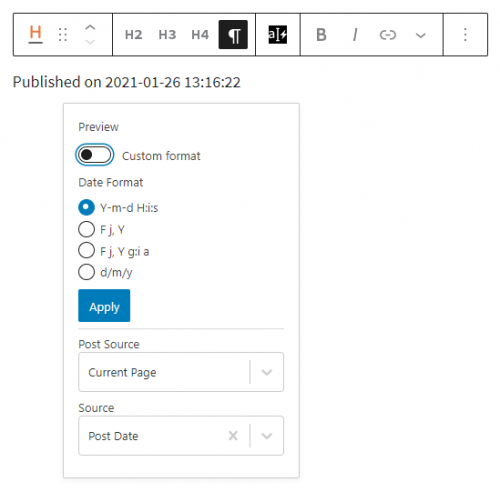Select the F j, Y date format
The width and height of the screenshot is (500, 492).
(86, 229)
